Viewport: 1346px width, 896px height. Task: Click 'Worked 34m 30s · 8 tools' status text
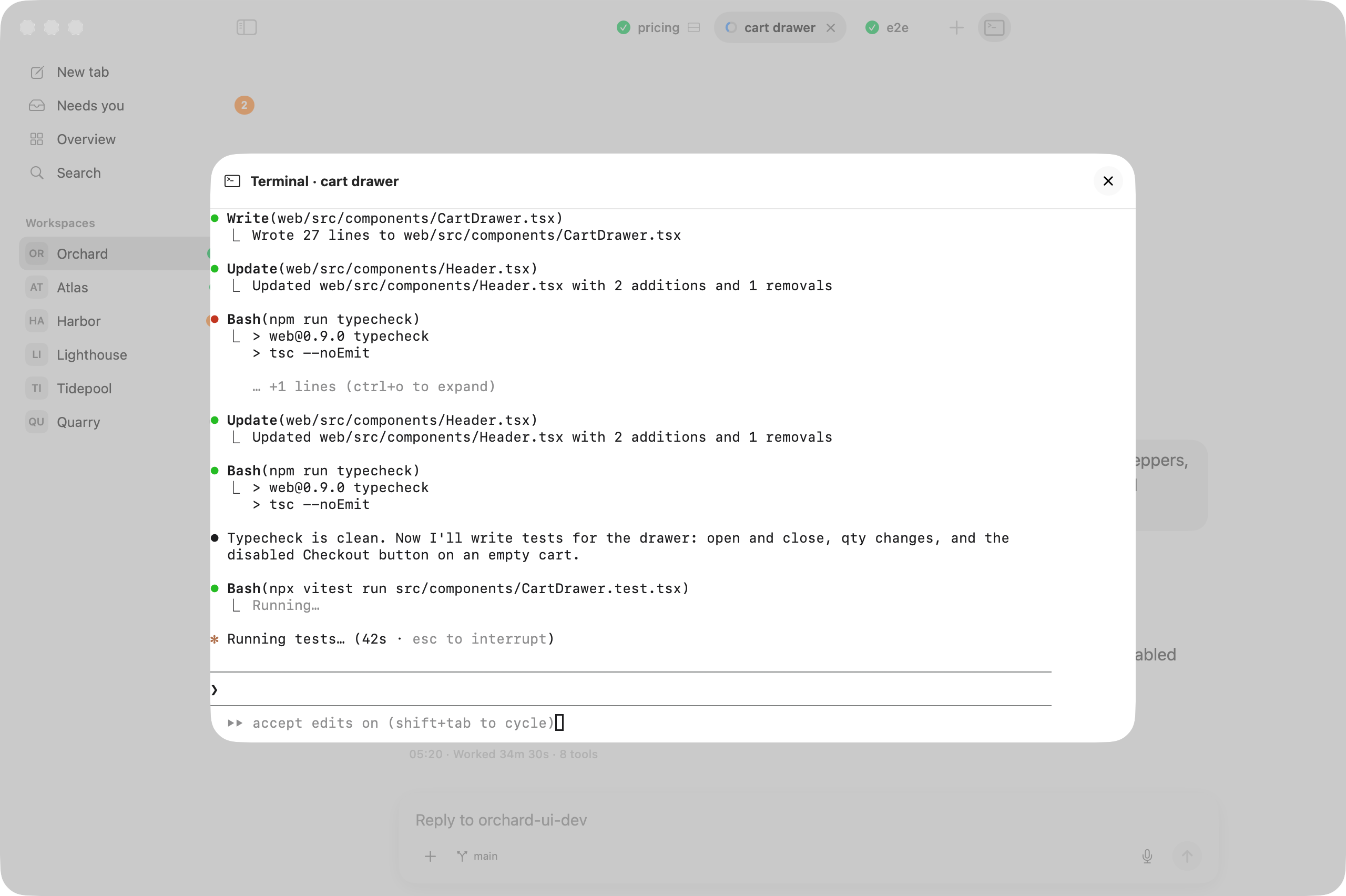click(x=525, y=754)
